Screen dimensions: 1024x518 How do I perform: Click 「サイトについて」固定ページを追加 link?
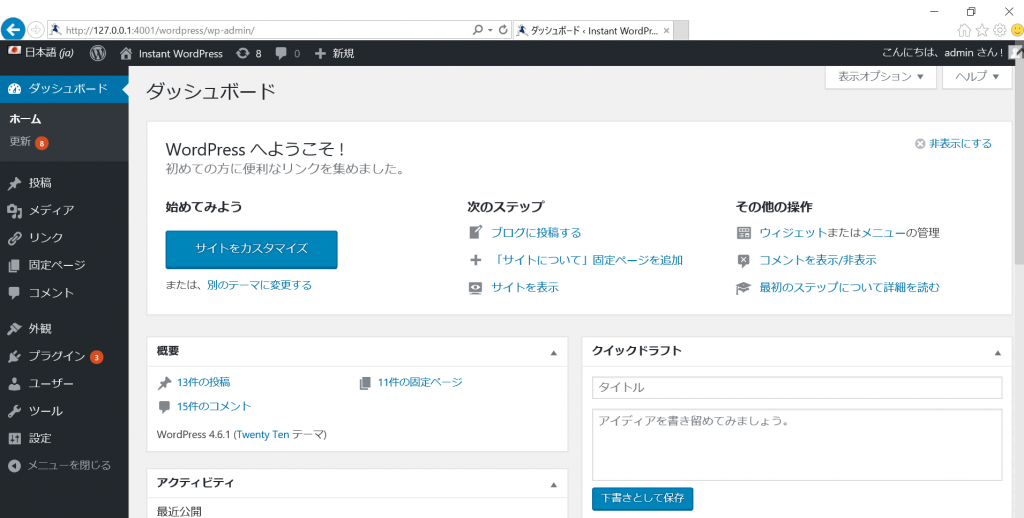(587, 260)
